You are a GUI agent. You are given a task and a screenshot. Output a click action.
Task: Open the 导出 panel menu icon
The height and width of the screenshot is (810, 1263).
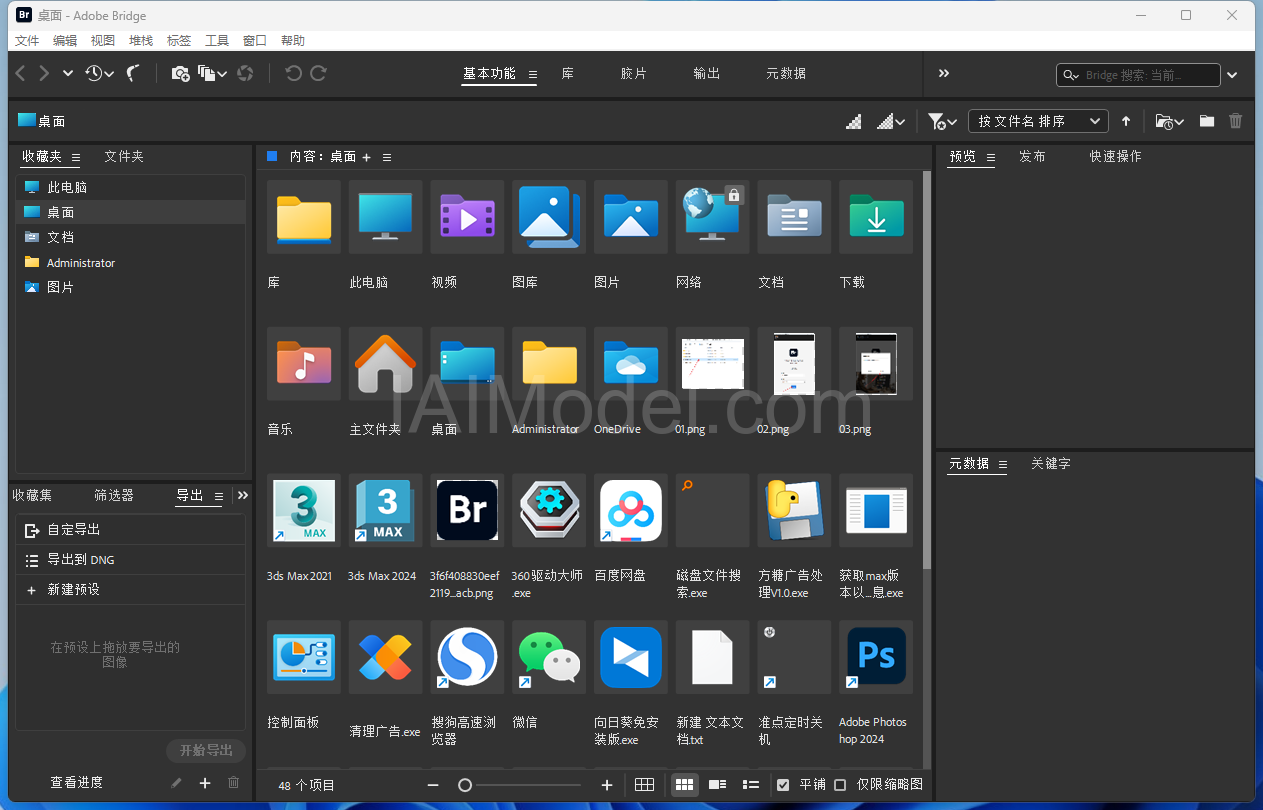point(219,496)
